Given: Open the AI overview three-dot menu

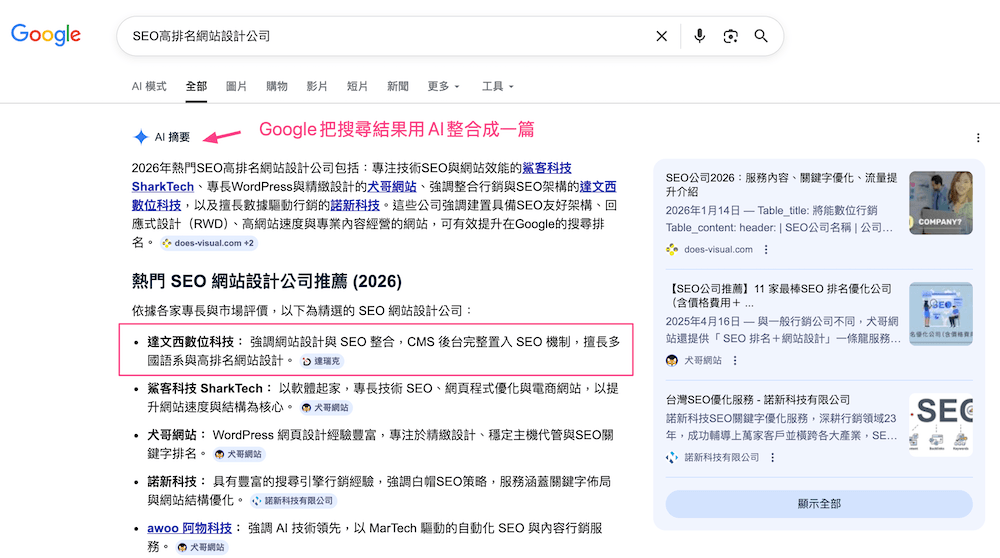Looking at the screenshot, I should point(978,138).
